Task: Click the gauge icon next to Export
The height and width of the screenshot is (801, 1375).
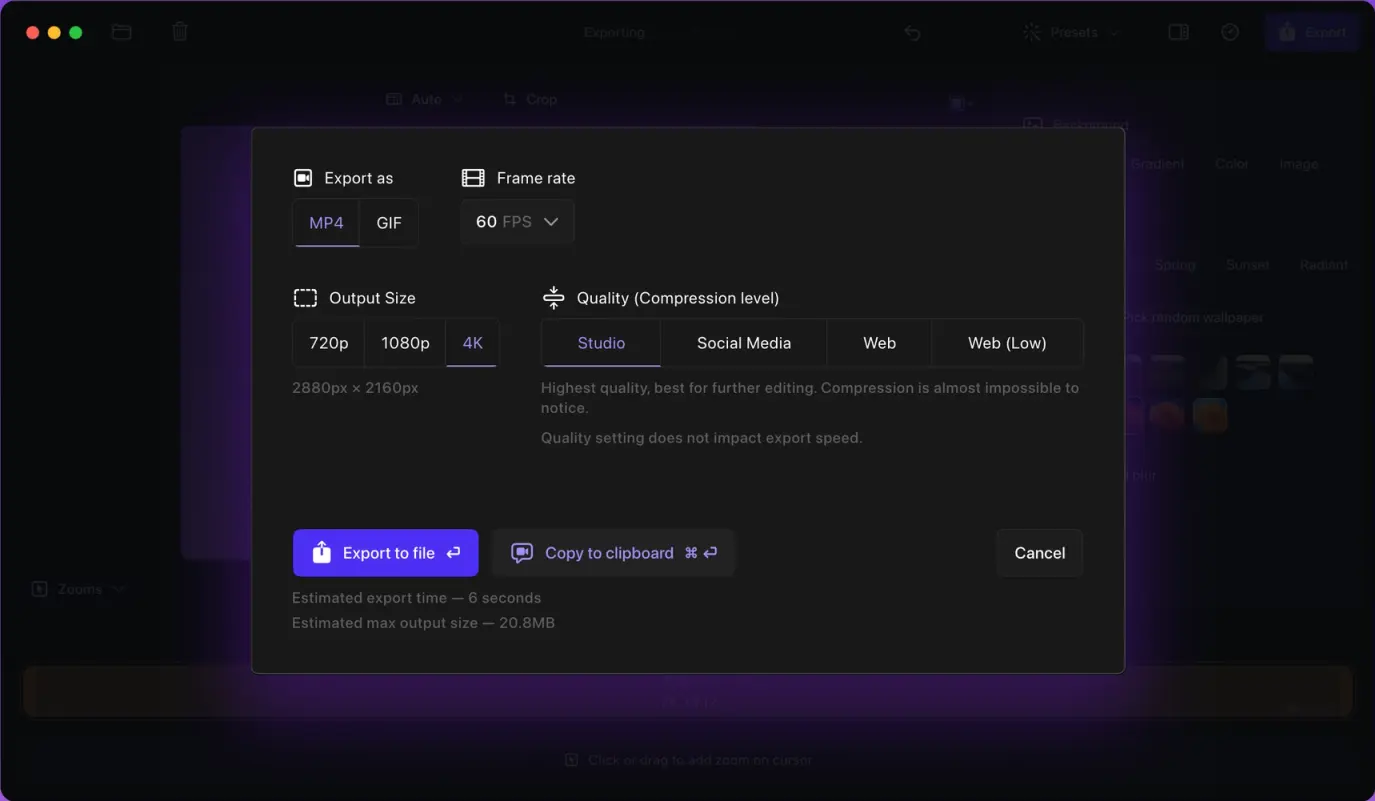Action: pos(1230,32)
